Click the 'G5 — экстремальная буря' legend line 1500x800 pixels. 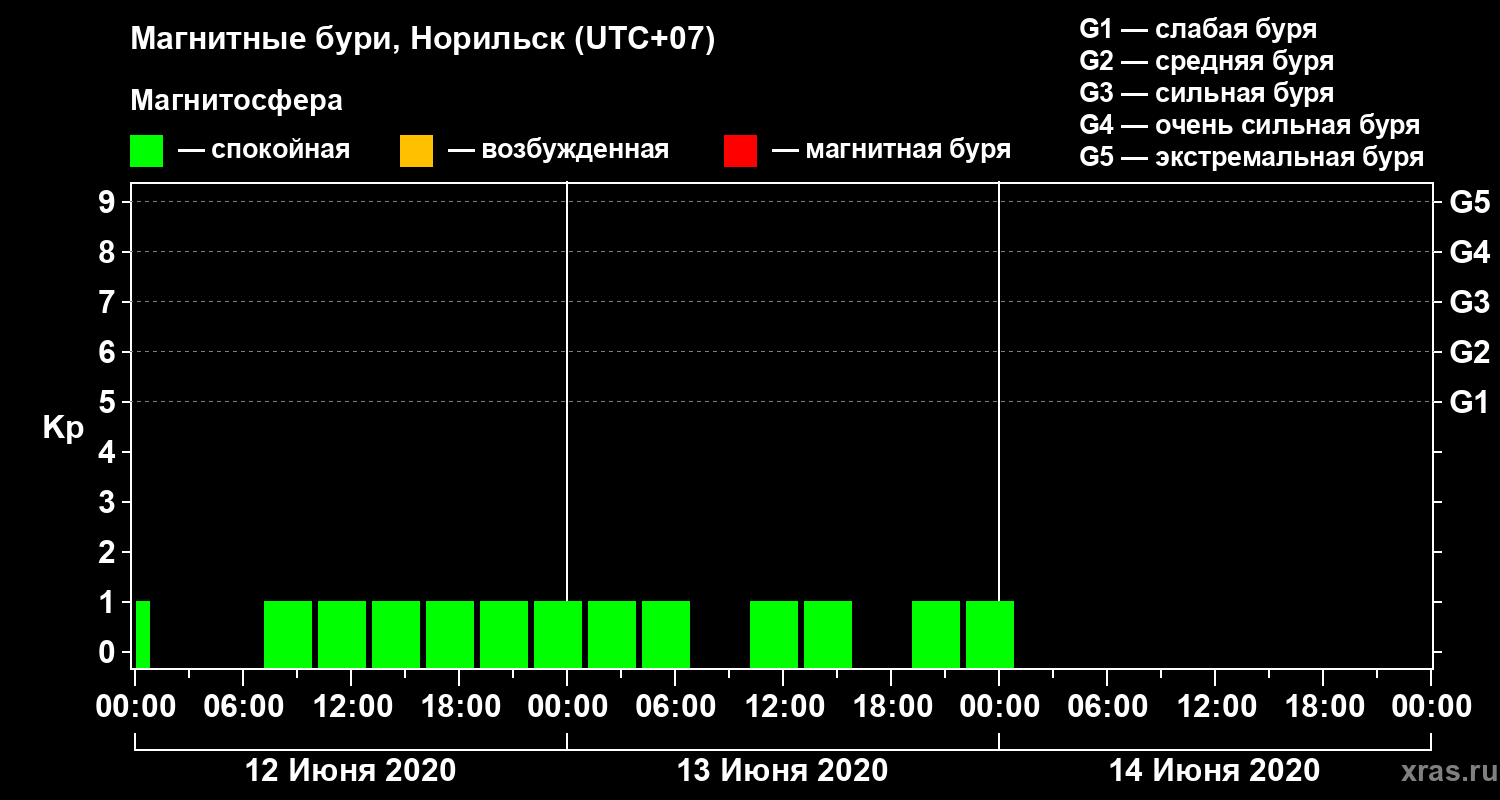point(1252,158)
